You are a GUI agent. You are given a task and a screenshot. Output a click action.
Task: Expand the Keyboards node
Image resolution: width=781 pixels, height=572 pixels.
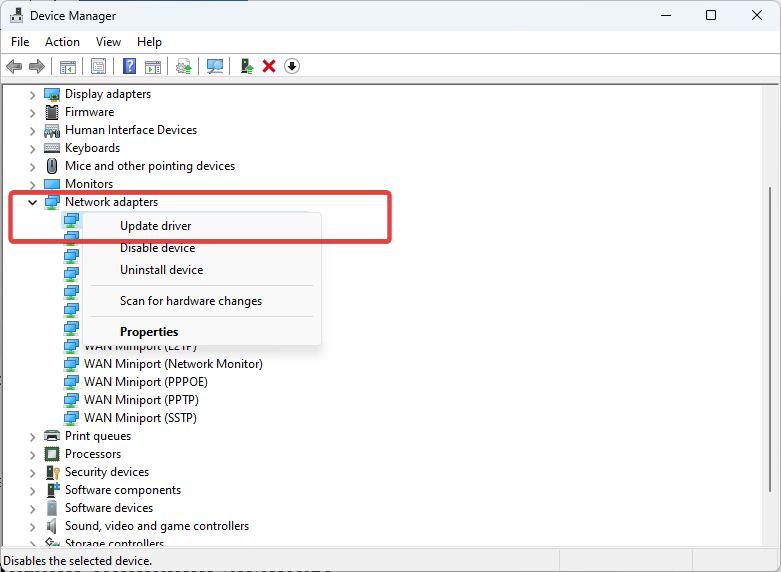point(32,148)
